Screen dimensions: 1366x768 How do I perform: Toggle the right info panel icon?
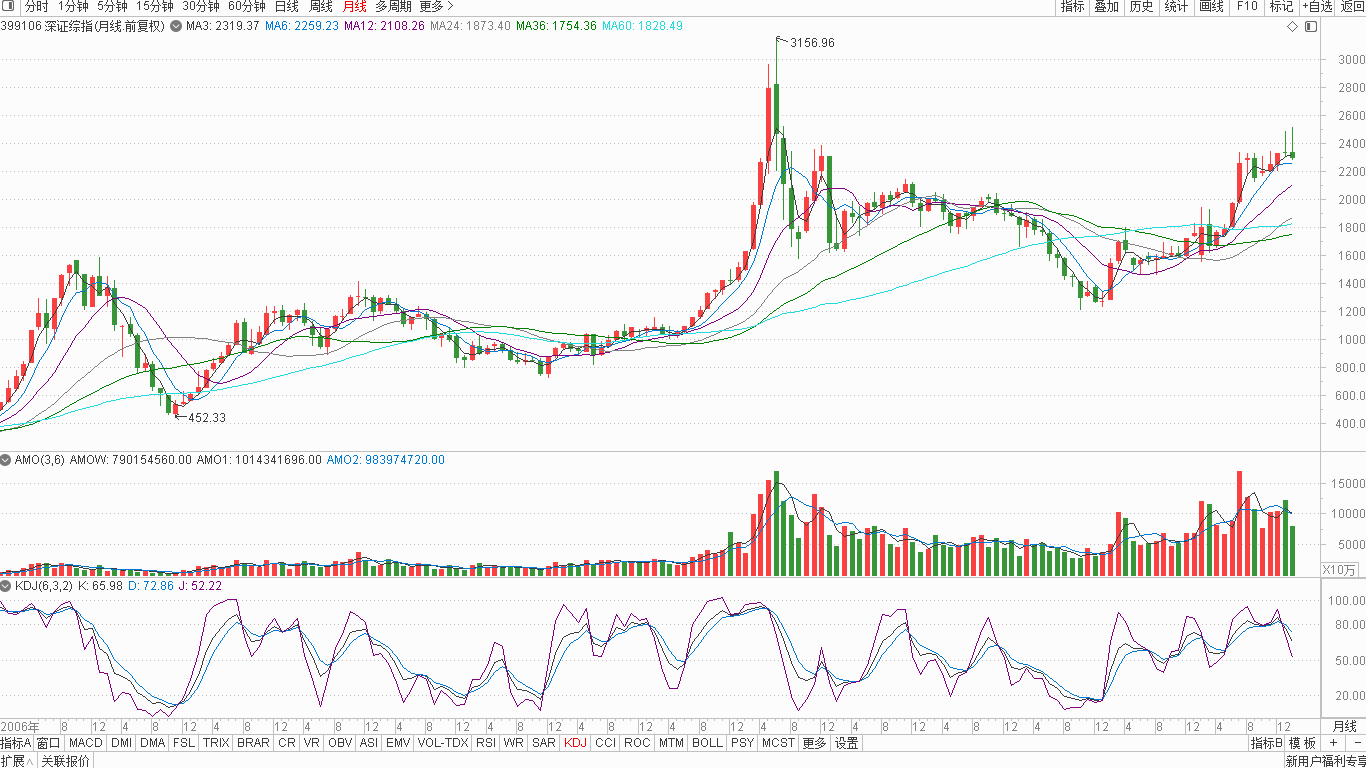1311,26
